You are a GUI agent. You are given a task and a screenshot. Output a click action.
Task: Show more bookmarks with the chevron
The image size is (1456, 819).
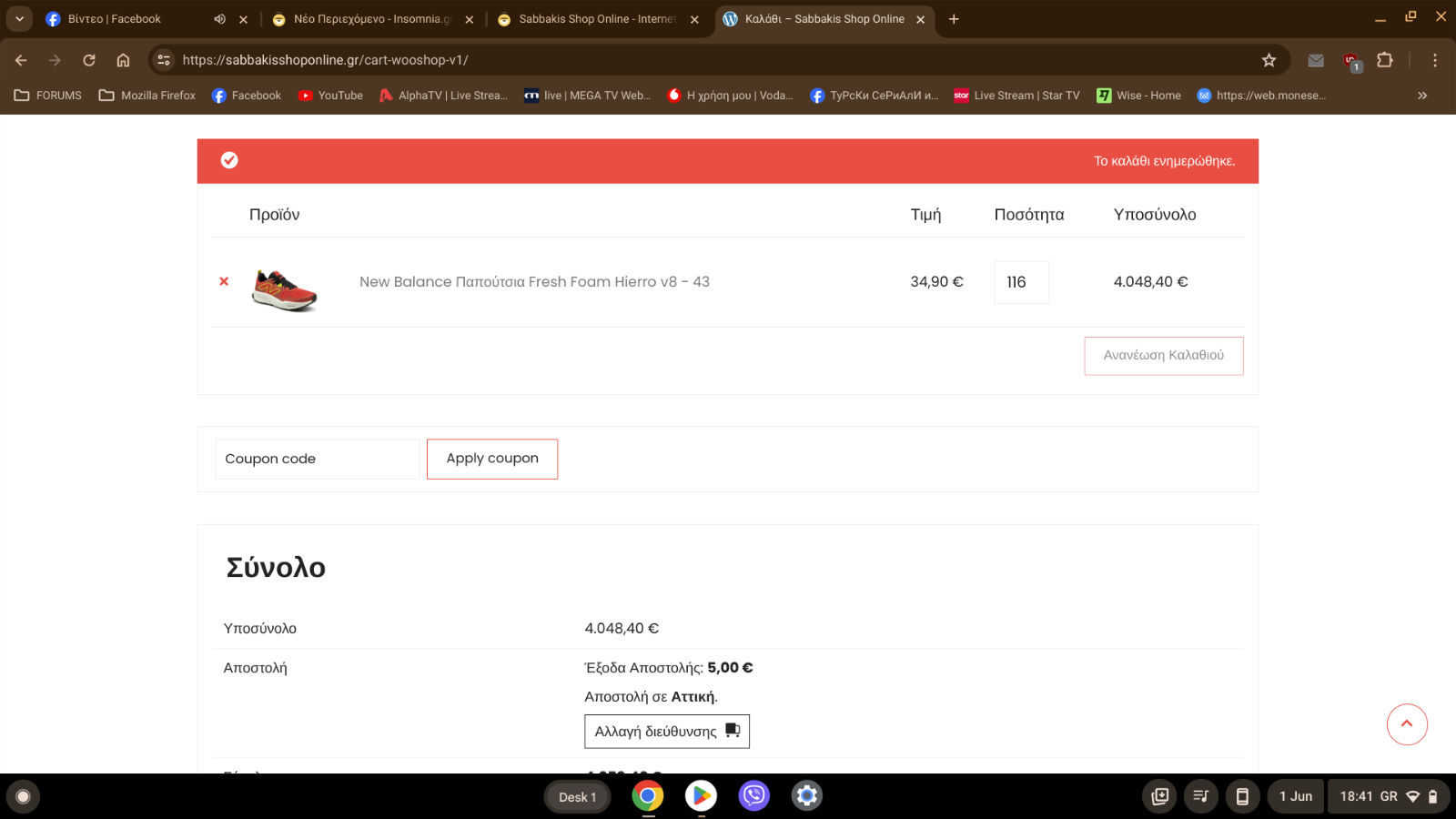coord(1422,96)
